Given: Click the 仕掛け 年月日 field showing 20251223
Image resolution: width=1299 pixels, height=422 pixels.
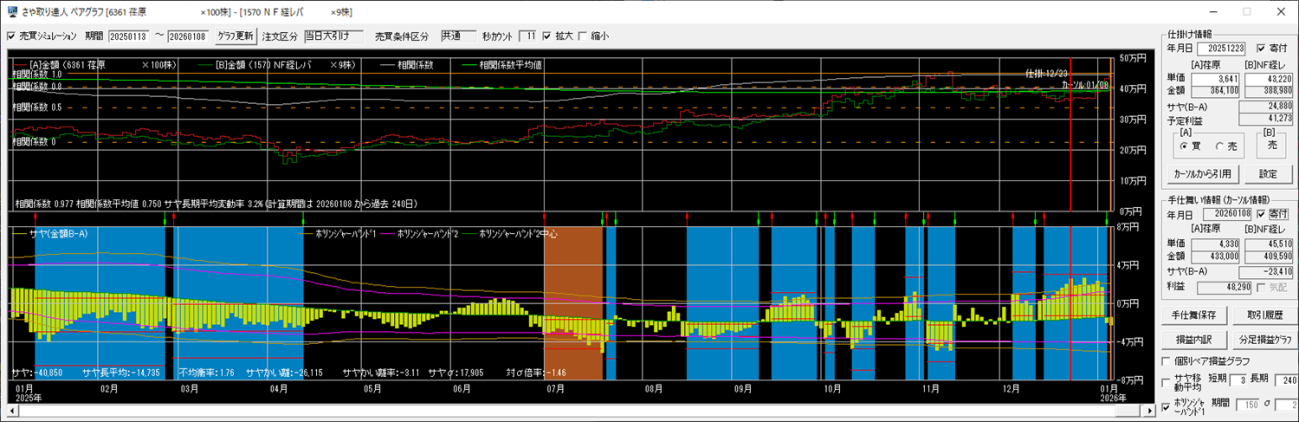Looking at the screenshot, I should click(1223, 47).
